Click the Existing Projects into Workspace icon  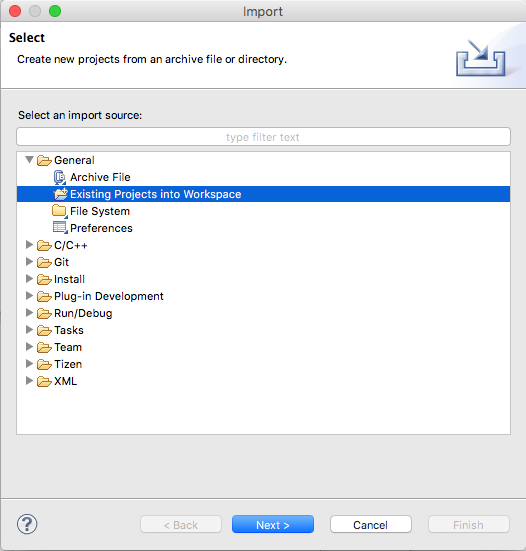(60, 194)
